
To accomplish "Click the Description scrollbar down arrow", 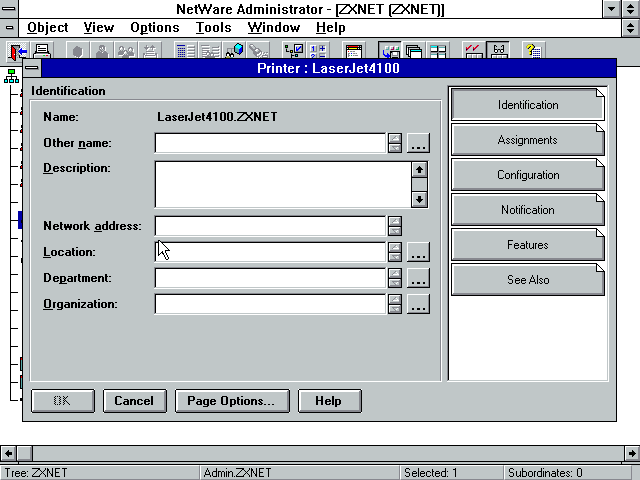I will coord(419,200).
